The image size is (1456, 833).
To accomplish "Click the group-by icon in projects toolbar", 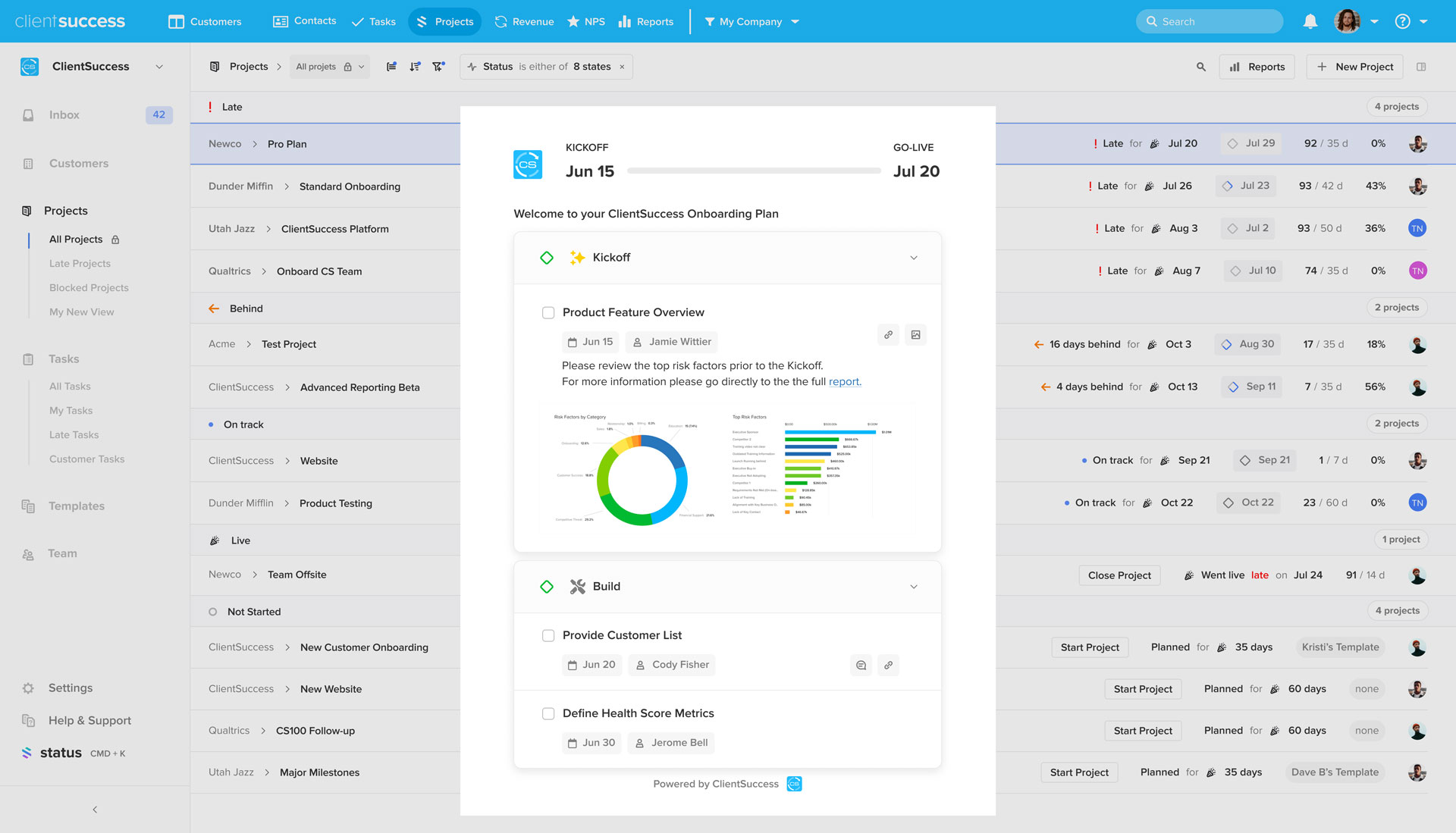I will (391, 67).
